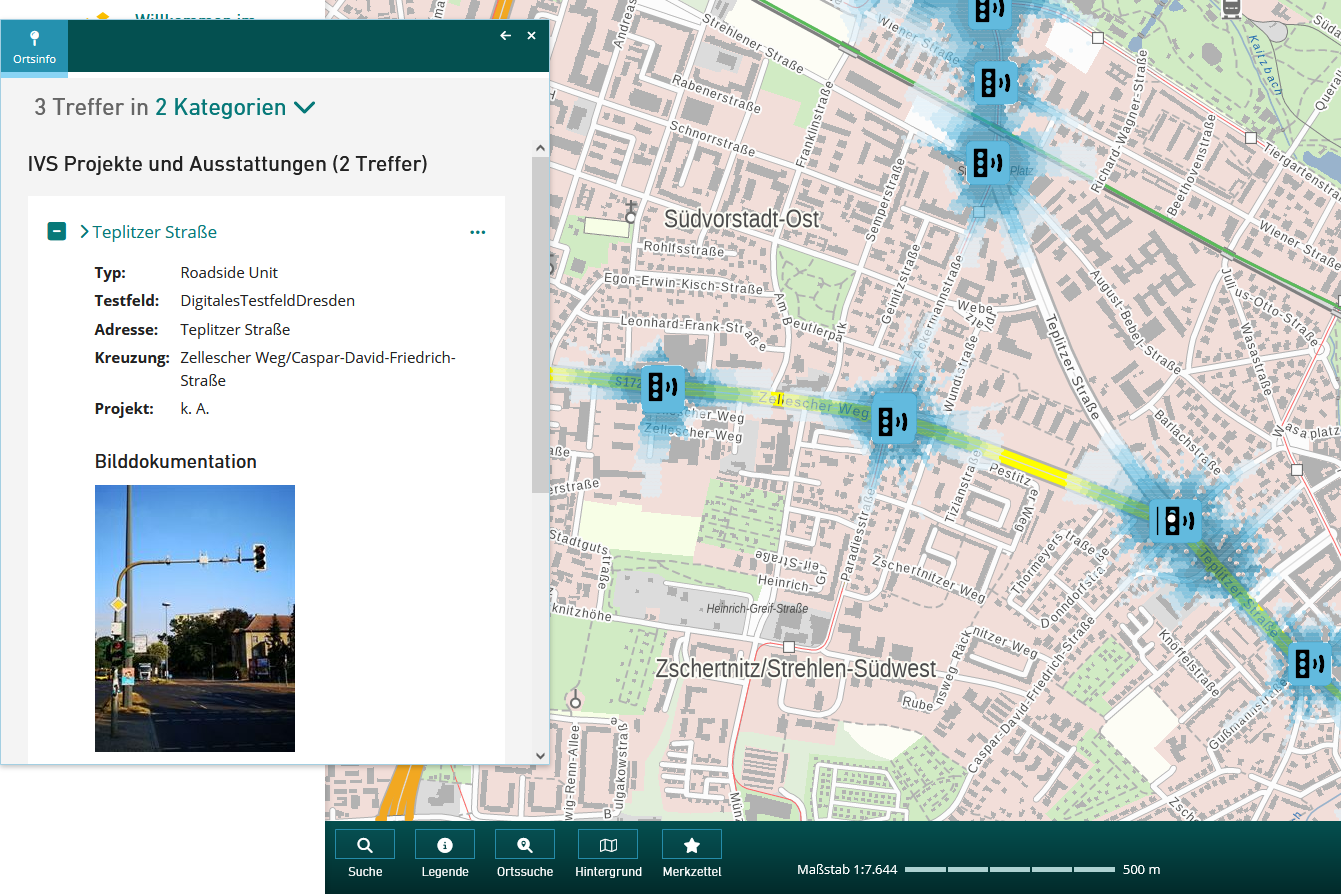The width and height of the screenshot is (1341, 894).
Task: Close the Ortsinfo panel
Action: coord(532,36)
